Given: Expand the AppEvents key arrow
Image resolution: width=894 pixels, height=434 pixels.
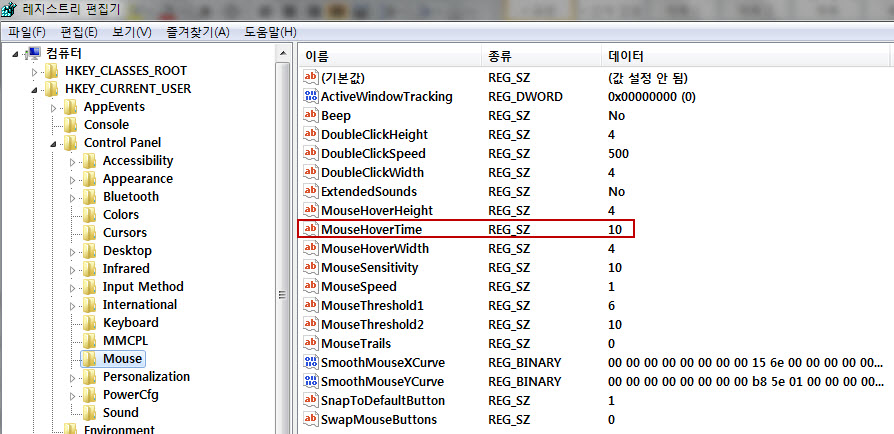Looking at the screenshot, I should [53, 108].
